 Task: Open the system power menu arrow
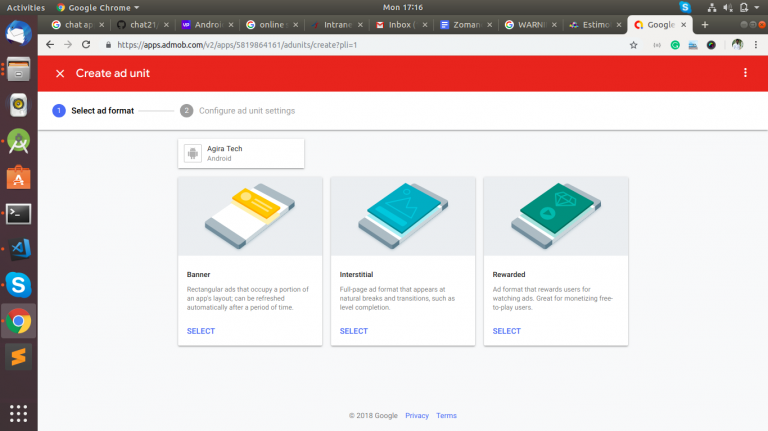tap(757, 7)
